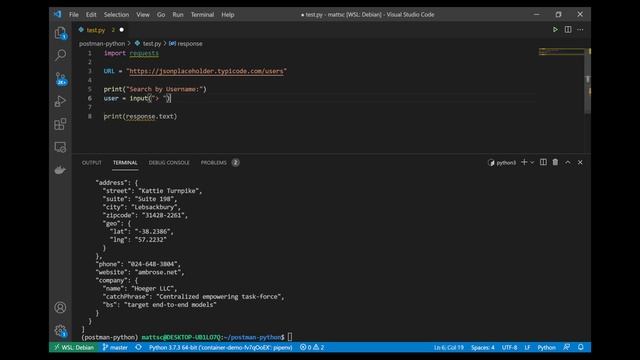Click line number 5 in the gutter

pyautogui.click(x=90, y=89)
